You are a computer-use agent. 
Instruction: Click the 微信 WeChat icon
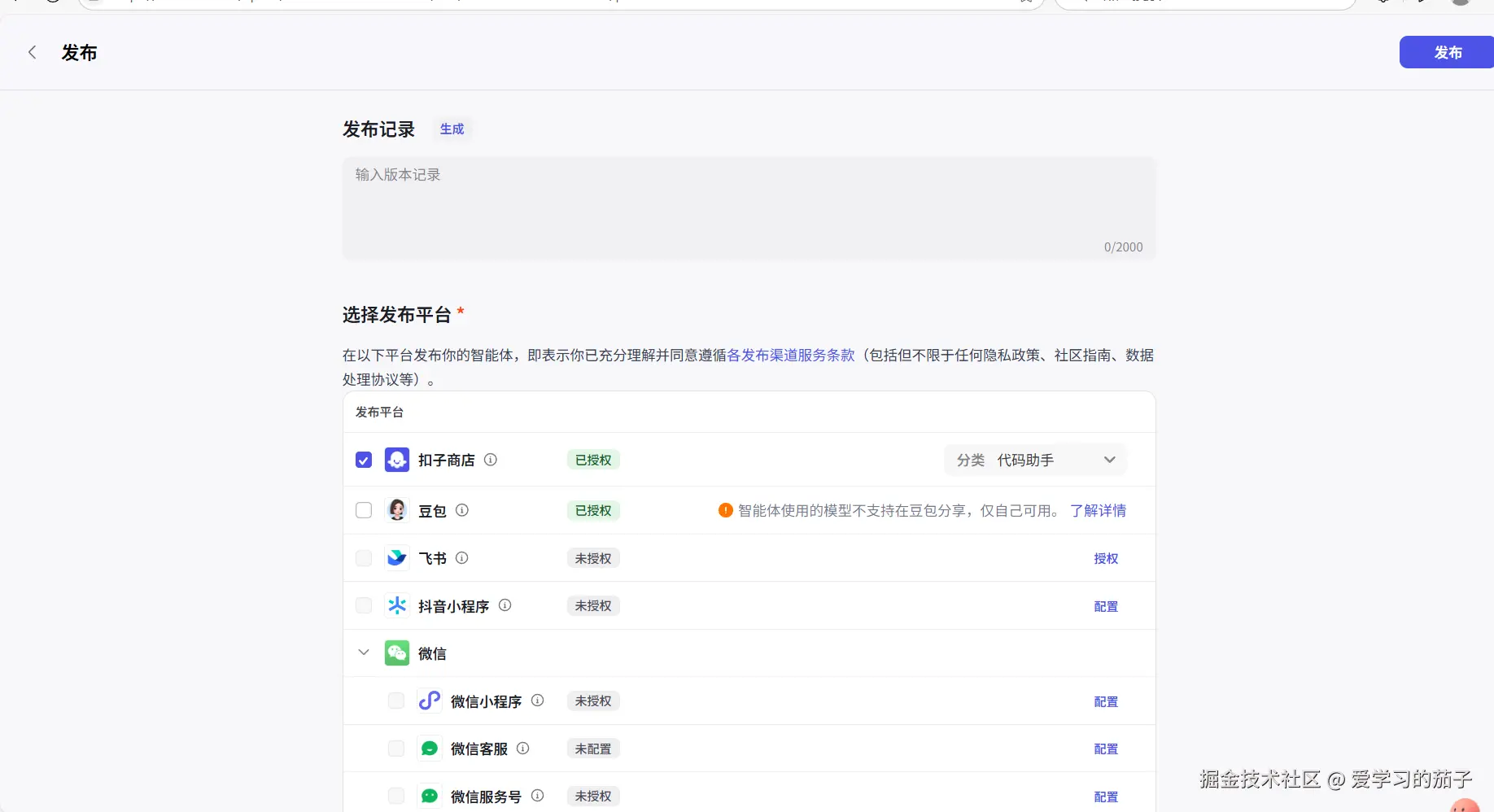pos(396,653)
